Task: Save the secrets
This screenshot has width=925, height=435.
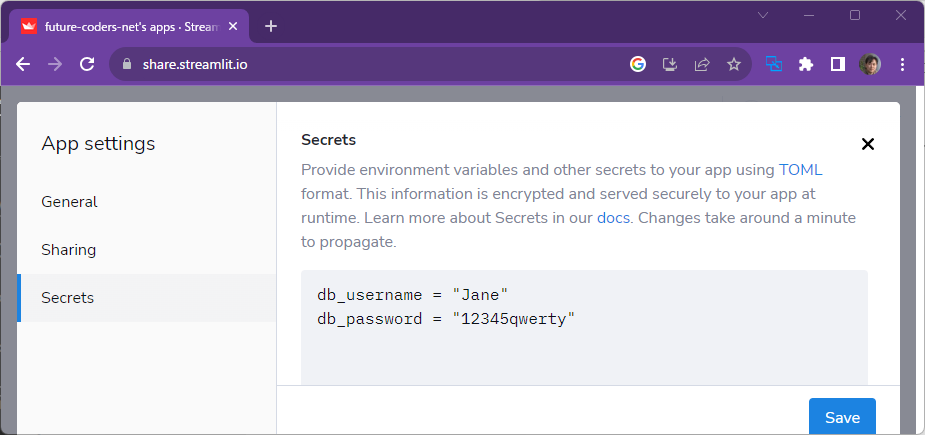Action: click(x=842, y=417)
